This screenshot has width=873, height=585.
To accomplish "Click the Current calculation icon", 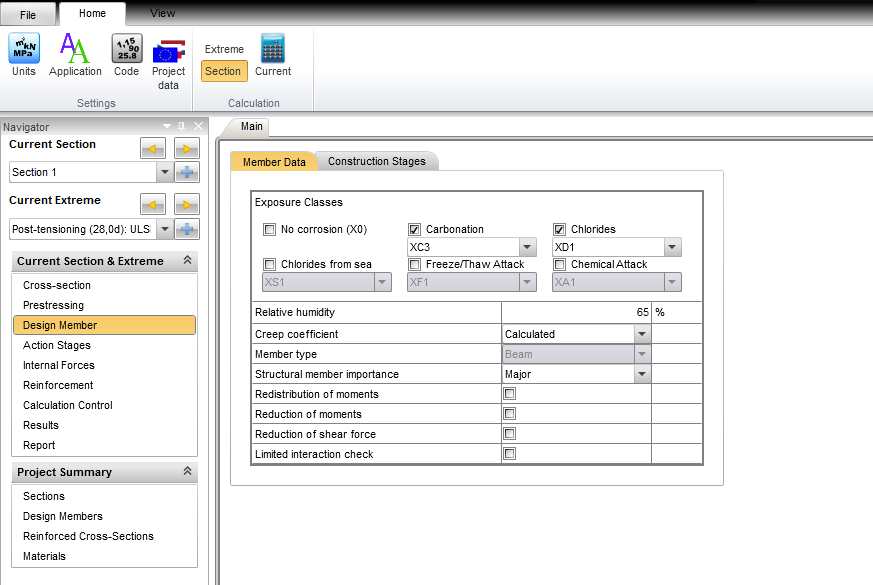I will (272, 55).
